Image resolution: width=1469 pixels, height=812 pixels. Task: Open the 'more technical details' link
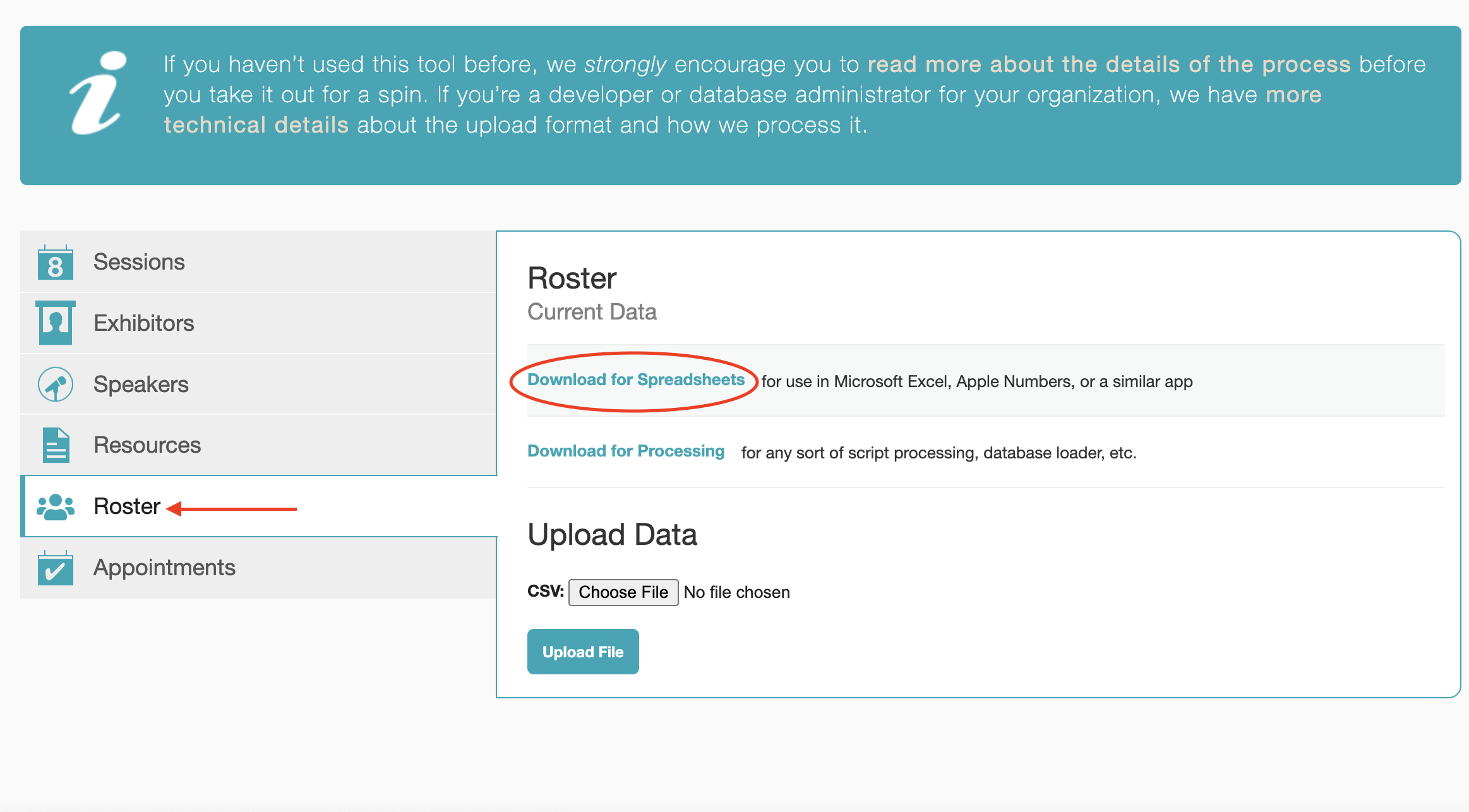[x=256, y=125]
